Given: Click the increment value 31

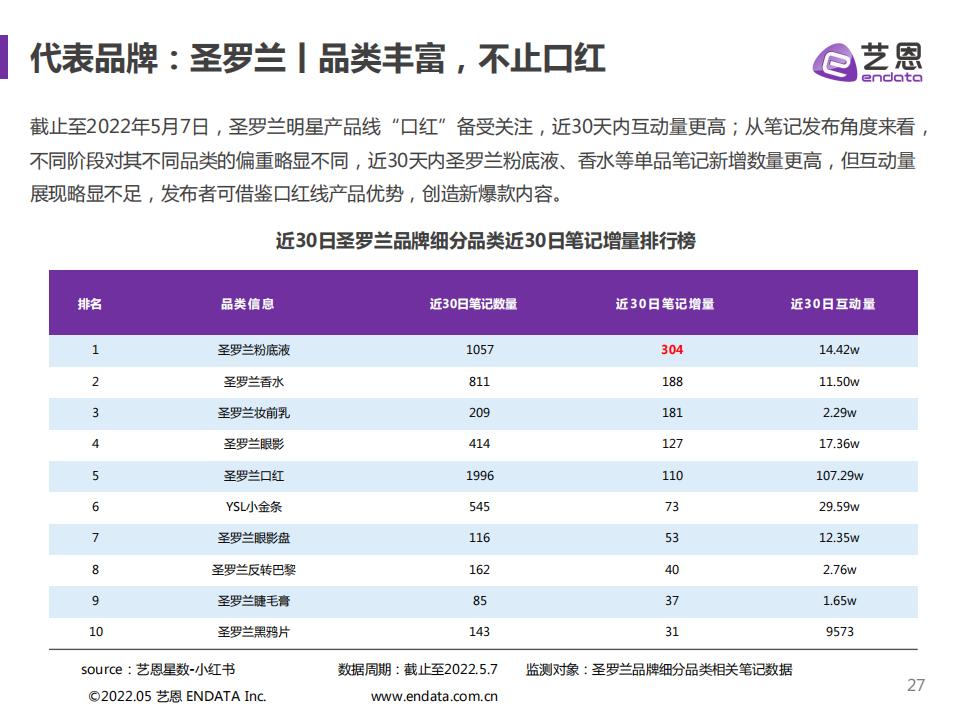Looking at the screenshot, I should click(672, 632).
